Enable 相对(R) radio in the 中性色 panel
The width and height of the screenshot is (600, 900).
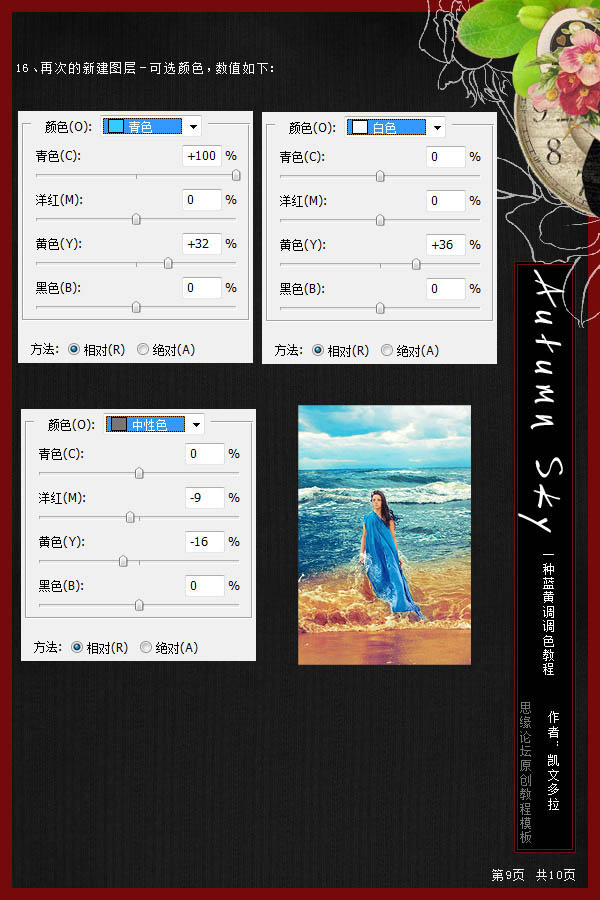click(77, 647)
